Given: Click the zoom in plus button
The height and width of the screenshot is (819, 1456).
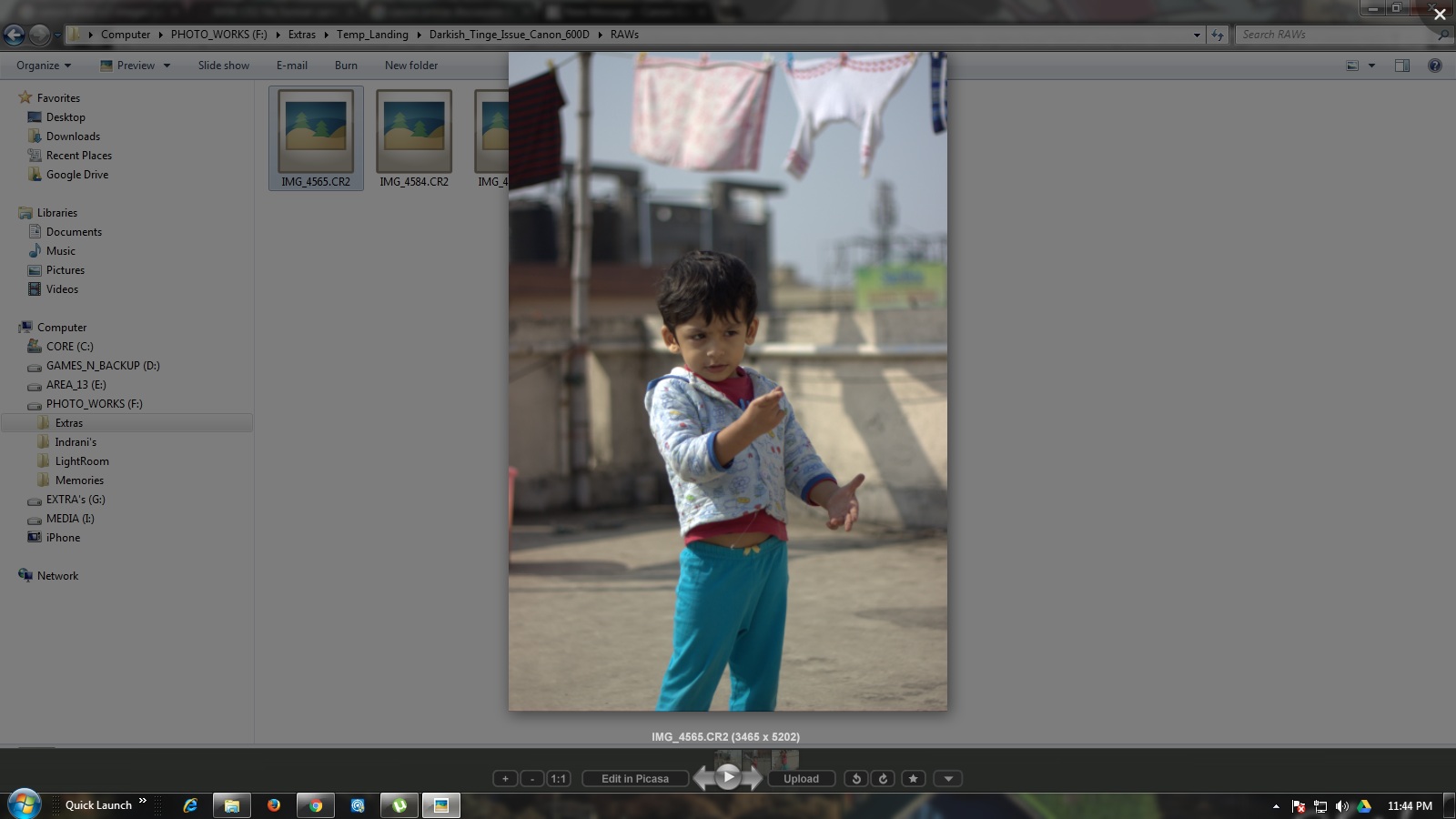Looking at the screenshot, I should (x=505, y=779).
